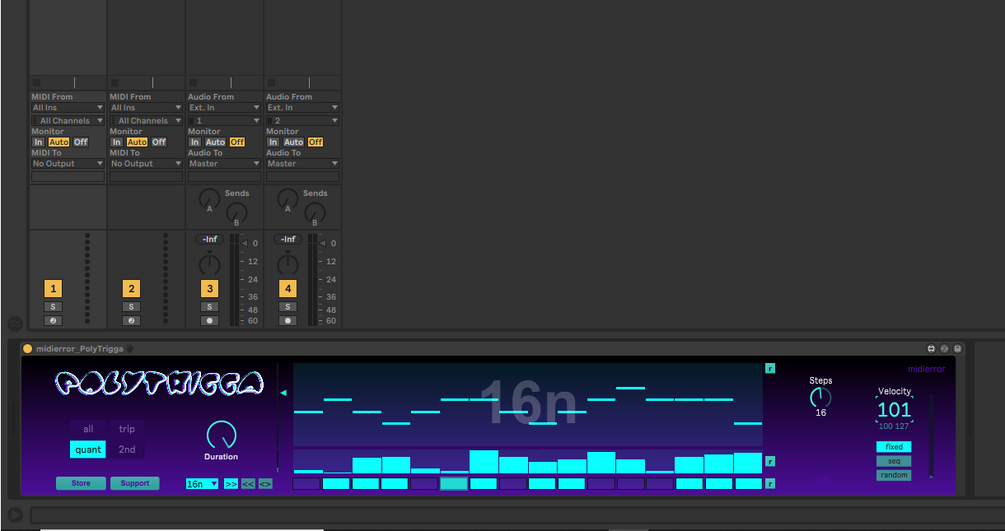Screen dimensions: 1005x531
Task: Click the Duration knob
Action: pos(221,435)
